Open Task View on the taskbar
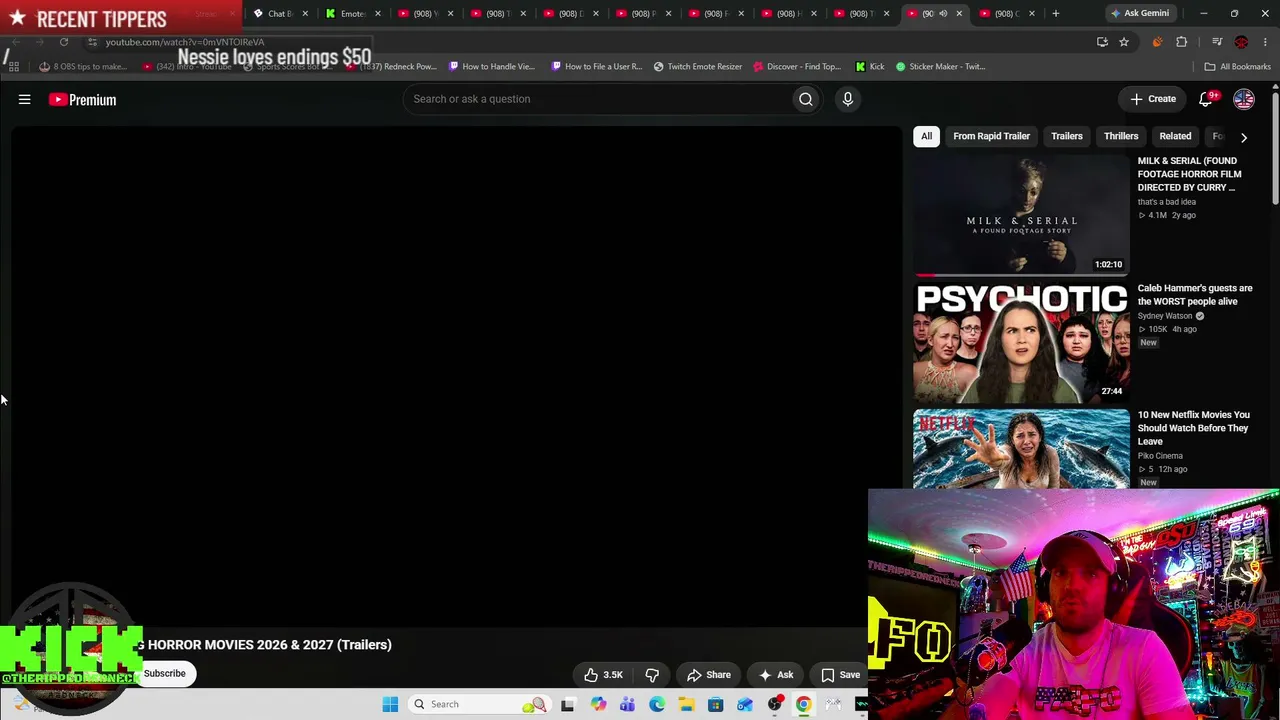The width and height of the screenshot is (1280, 720). 568,704
